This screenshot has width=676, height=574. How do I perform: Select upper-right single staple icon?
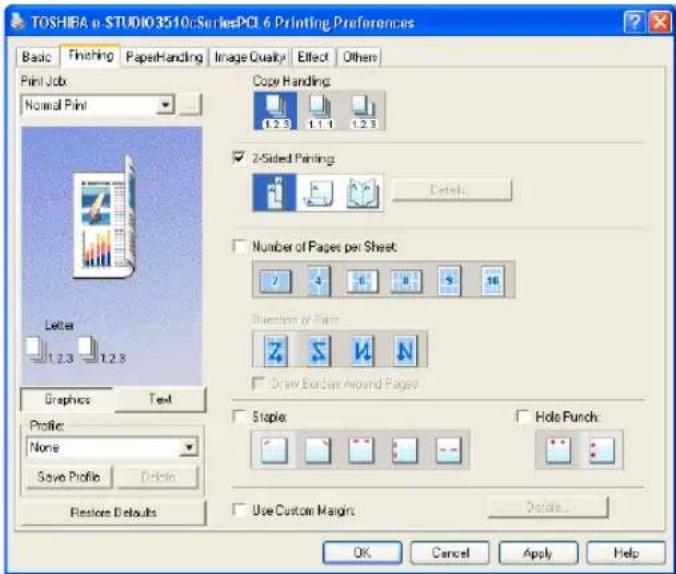[318, 450]
